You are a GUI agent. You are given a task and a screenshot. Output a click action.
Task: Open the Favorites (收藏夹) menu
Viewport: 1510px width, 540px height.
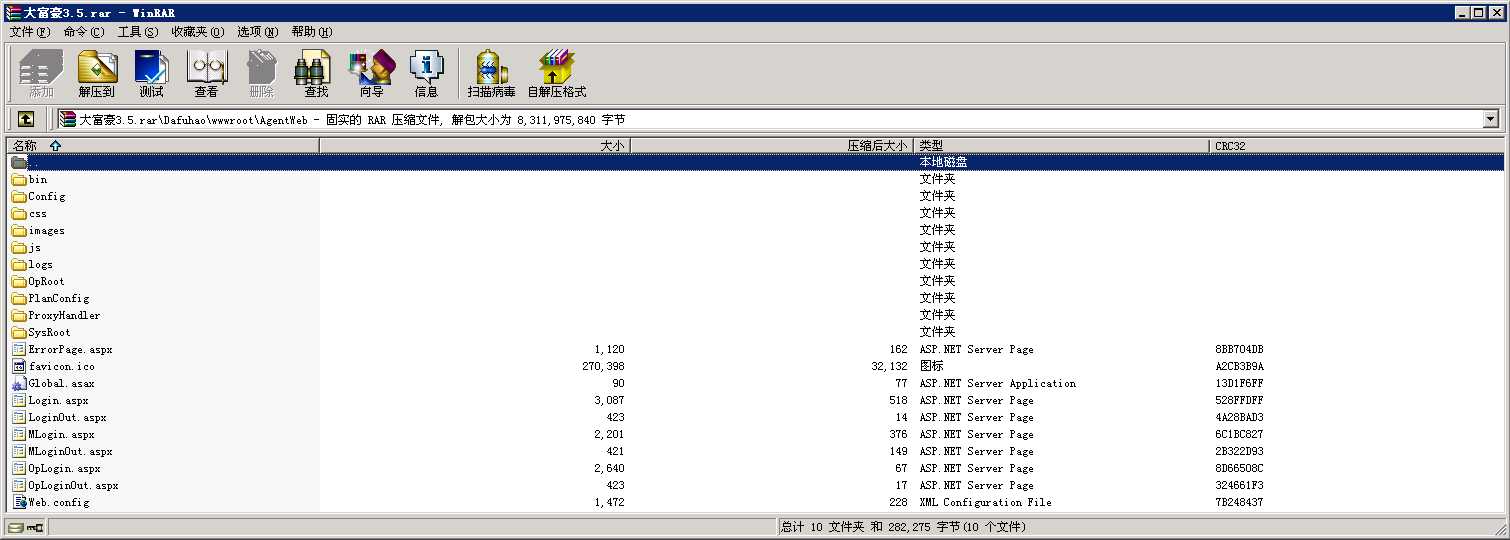197,32
